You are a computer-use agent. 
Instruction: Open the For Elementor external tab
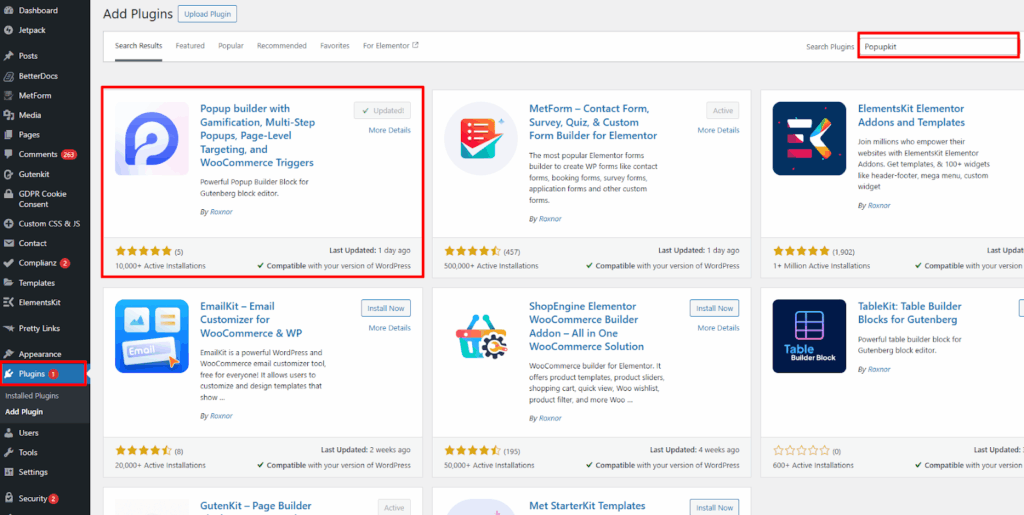coord(390,46)
